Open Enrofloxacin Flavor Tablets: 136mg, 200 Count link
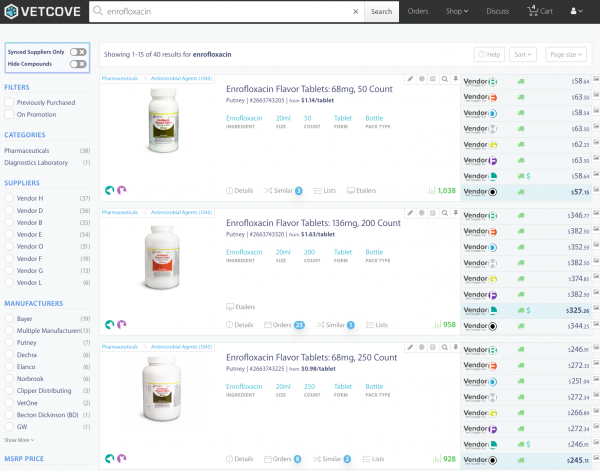 pyautogui.click(x=312, y=224)
